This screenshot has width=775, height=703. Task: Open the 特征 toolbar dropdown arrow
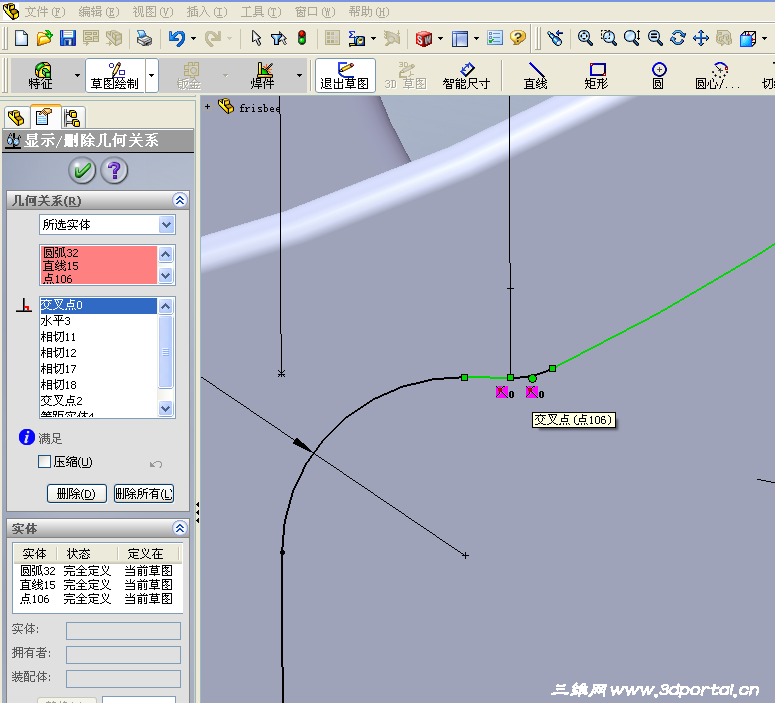pos(77,76)
